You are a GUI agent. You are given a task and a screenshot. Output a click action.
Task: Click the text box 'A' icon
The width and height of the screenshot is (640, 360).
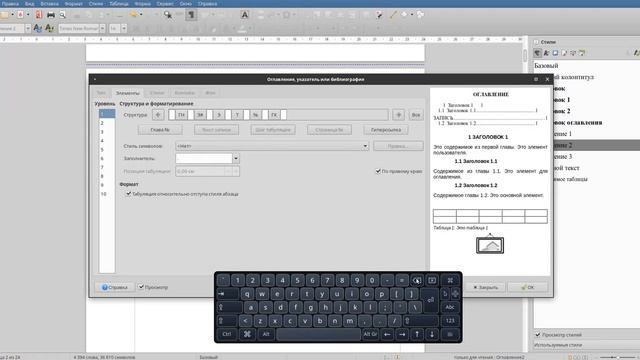[244, 15]
